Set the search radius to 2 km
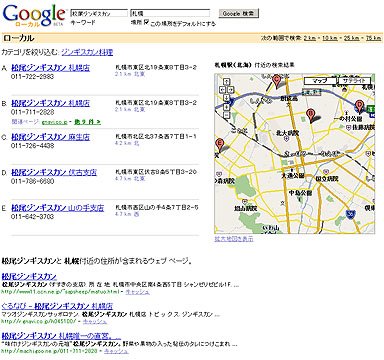384x360 pixels. [310, 38]
